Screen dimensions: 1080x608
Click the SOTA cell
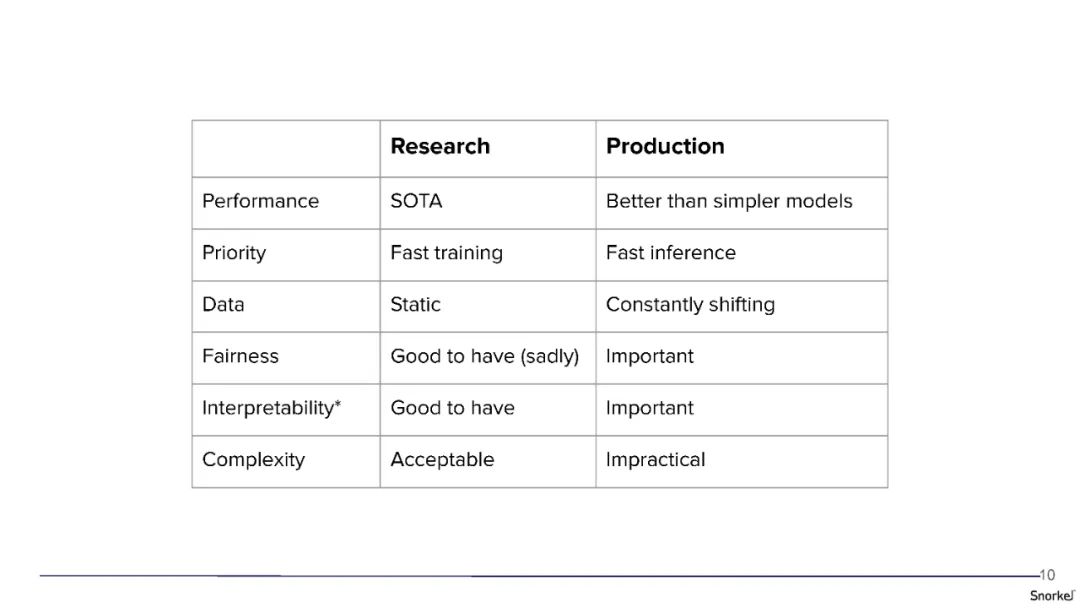[416, 201]
